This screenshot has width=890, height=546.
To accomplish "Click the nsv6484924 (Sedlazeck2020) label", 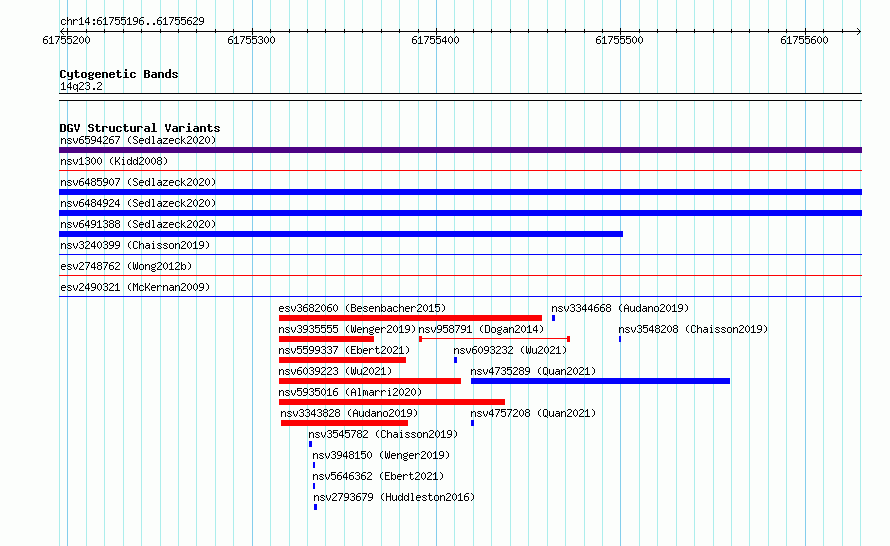I will click(x=138, y=203).
